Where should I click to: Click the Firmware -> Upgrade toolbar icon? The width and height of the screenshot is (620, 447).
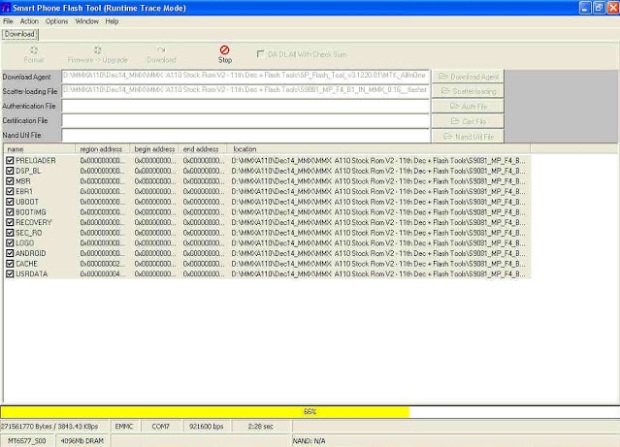(98, 50)
